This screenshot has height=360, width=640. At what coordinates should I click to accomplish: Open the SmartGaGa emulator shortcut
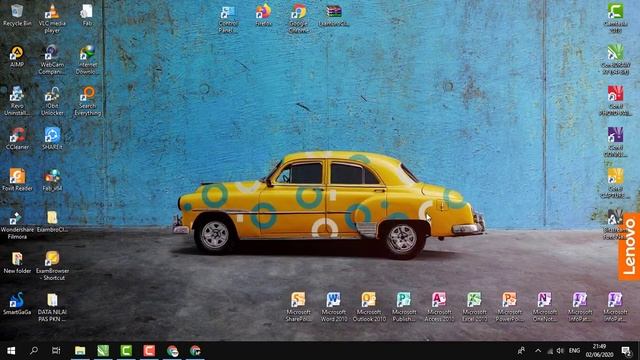[17, 304]
